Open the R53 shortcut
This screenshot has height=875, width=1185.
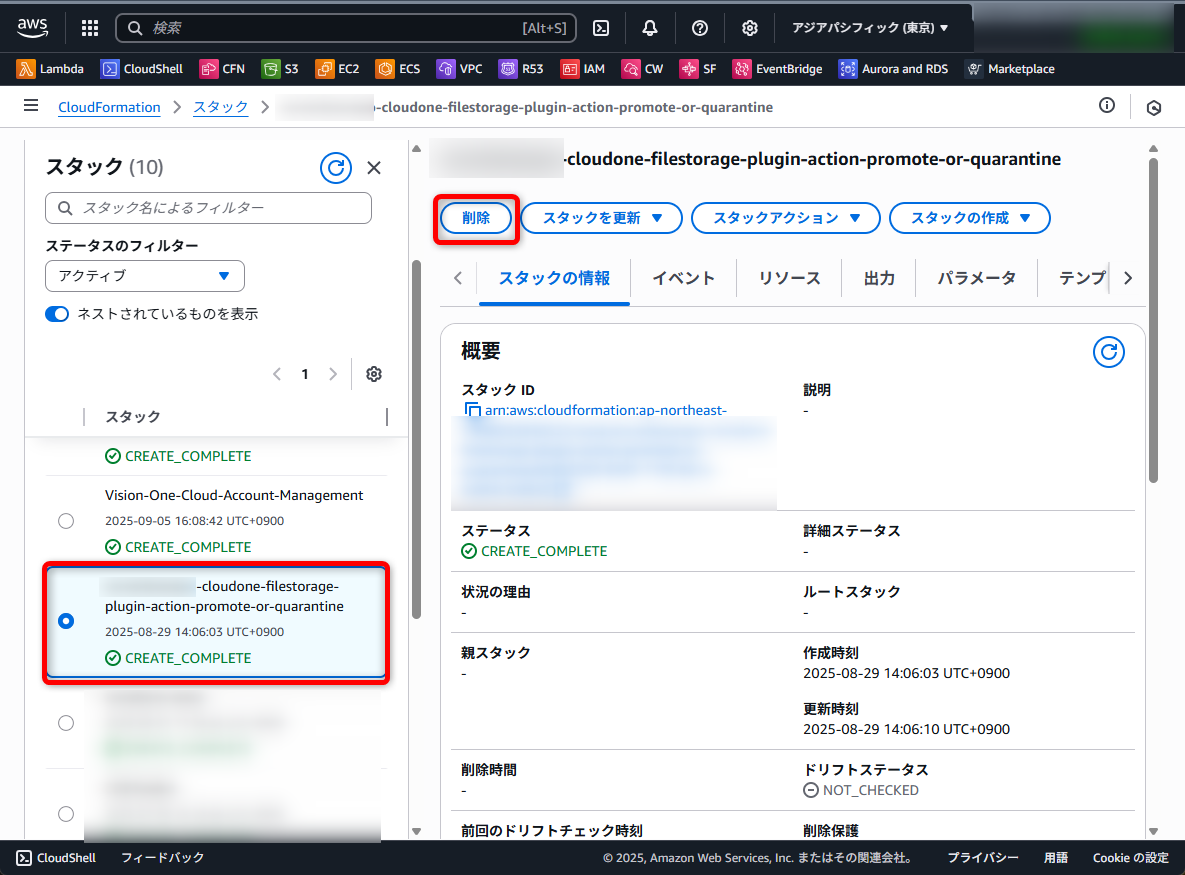click(521, 69)
